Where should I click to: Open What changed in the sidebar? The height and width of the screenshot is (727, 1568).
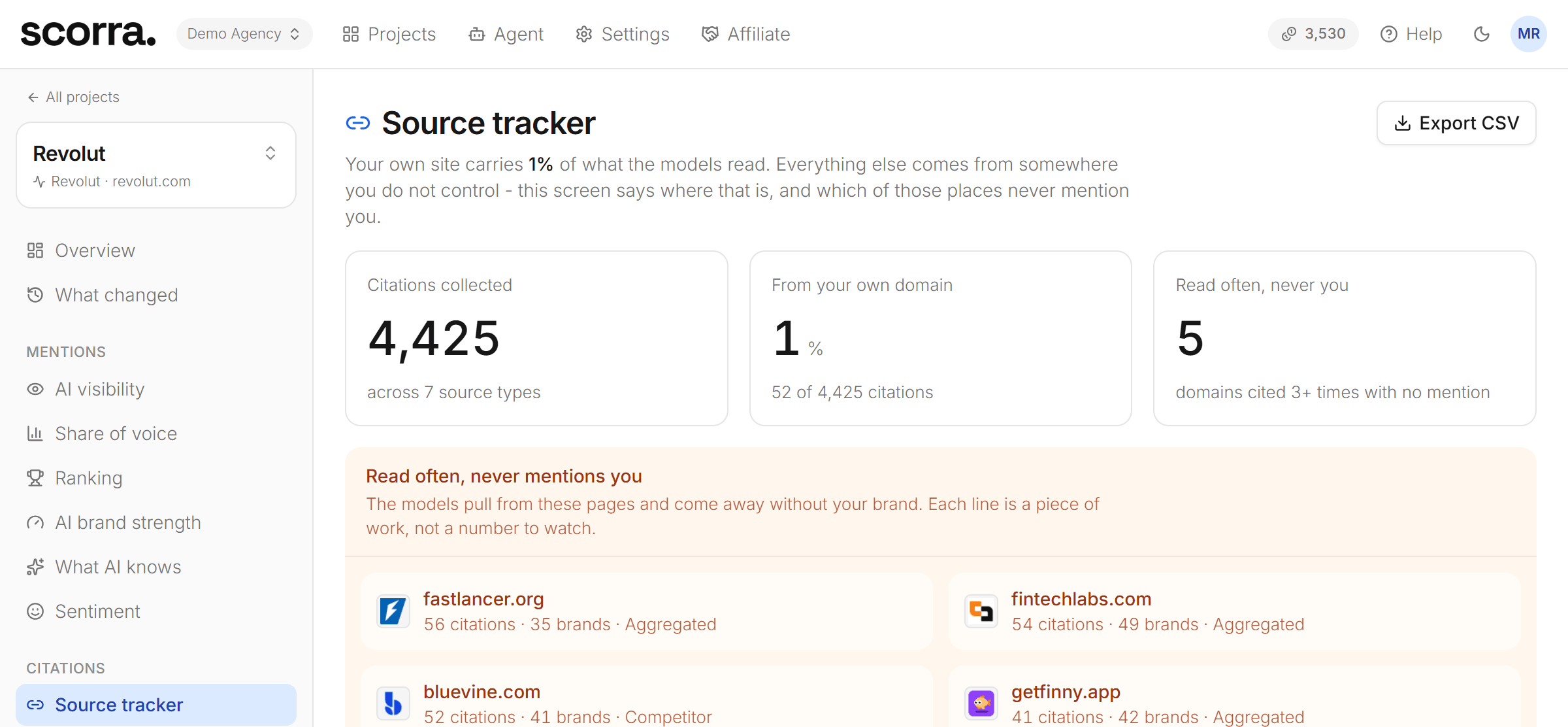pos(156,295)
